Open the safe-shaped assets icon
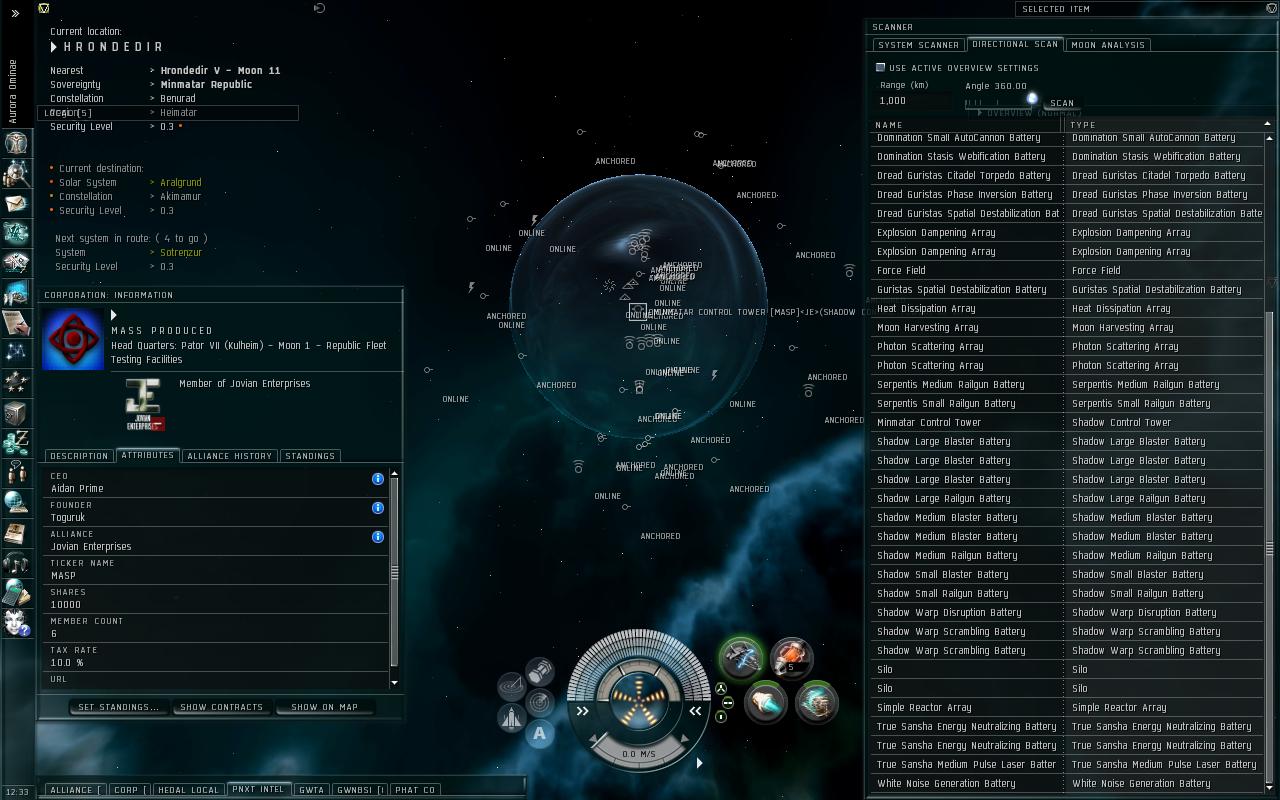 click(x=16, y=413)
